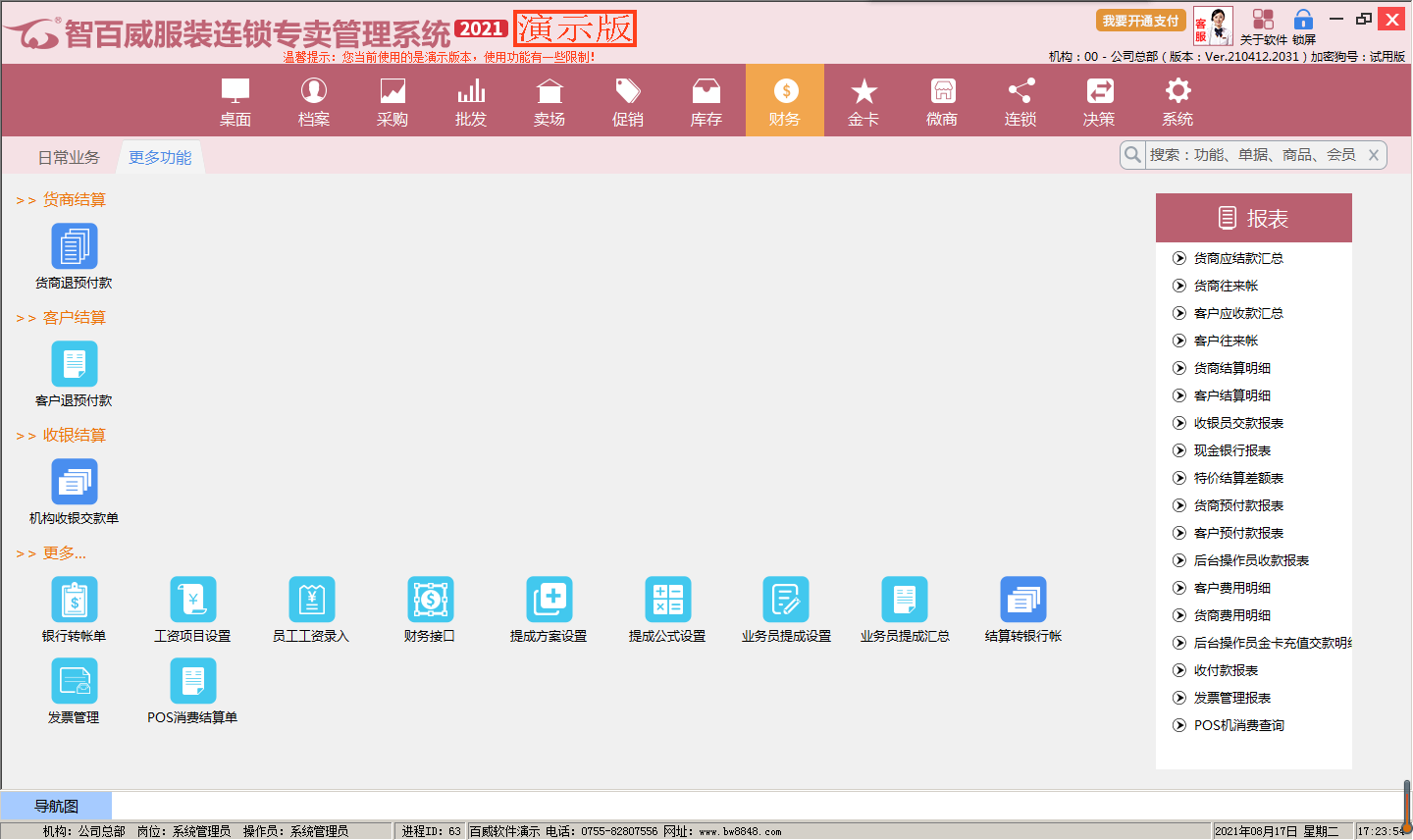Image resolution: width=1413 pixels, height=840 pixels.
Task: Switch to the 更多功能 tab
Action: tap(160, 157)
